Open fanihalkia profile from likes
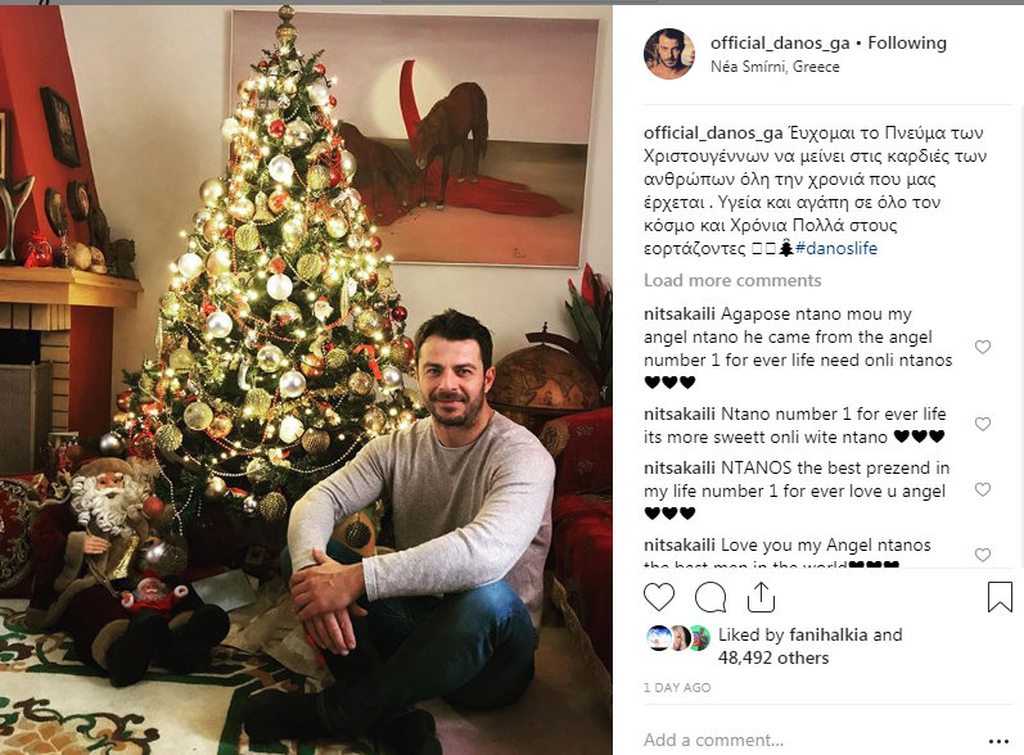1024x755 pixels. (x=828, y=635)
